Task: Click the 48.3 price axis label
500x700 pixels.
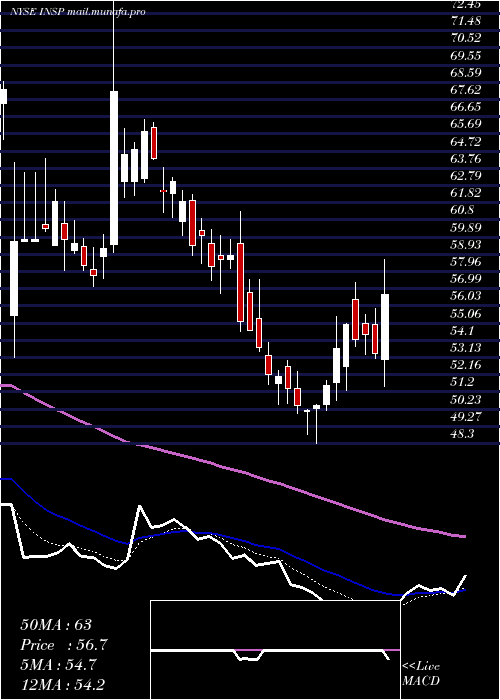Action: click(x=463, y=434)
